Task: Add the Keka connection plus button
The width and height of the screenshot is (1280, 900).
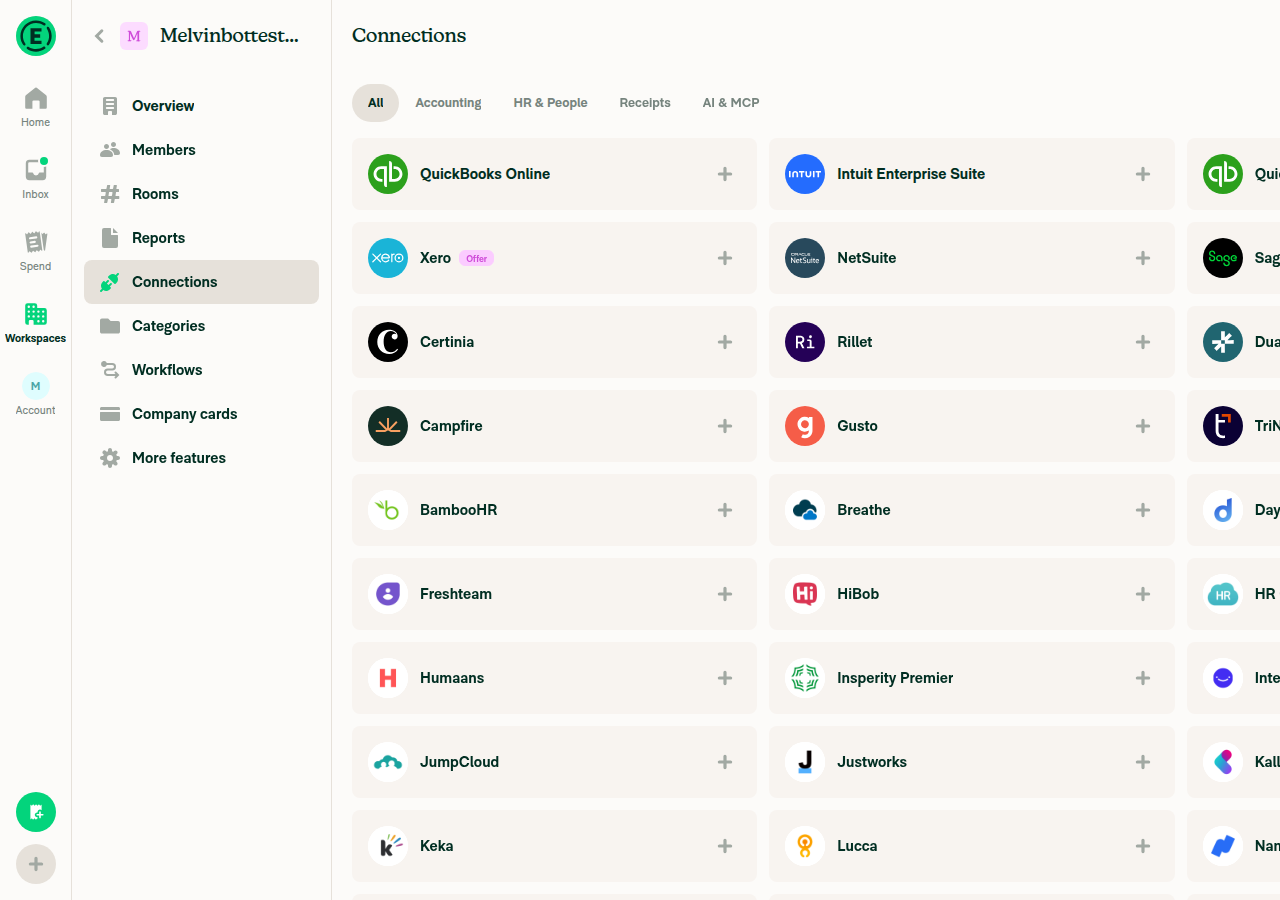Action: coord(725,846)
